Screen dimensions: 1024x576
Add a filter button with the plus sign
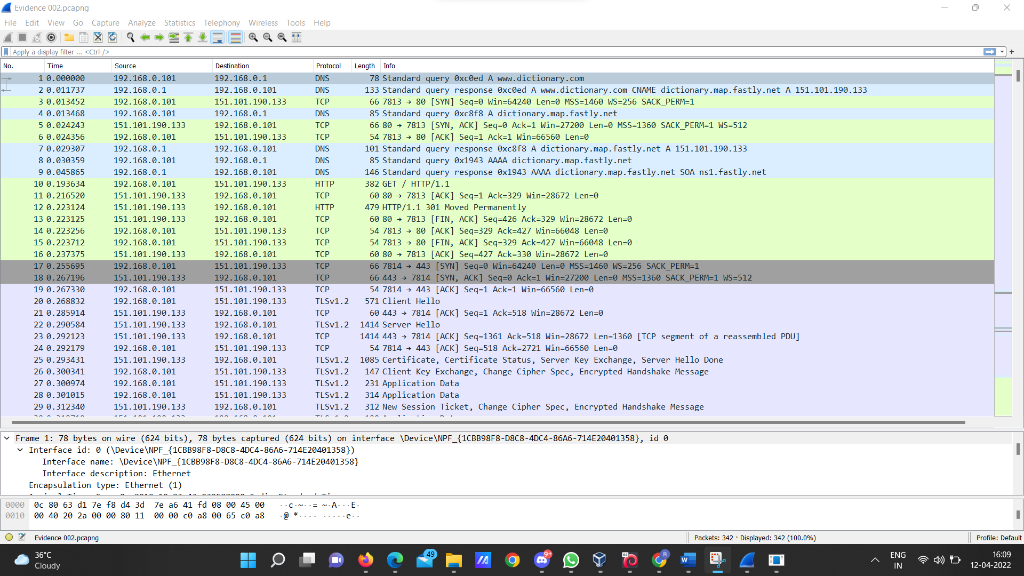click(1011, 51)
